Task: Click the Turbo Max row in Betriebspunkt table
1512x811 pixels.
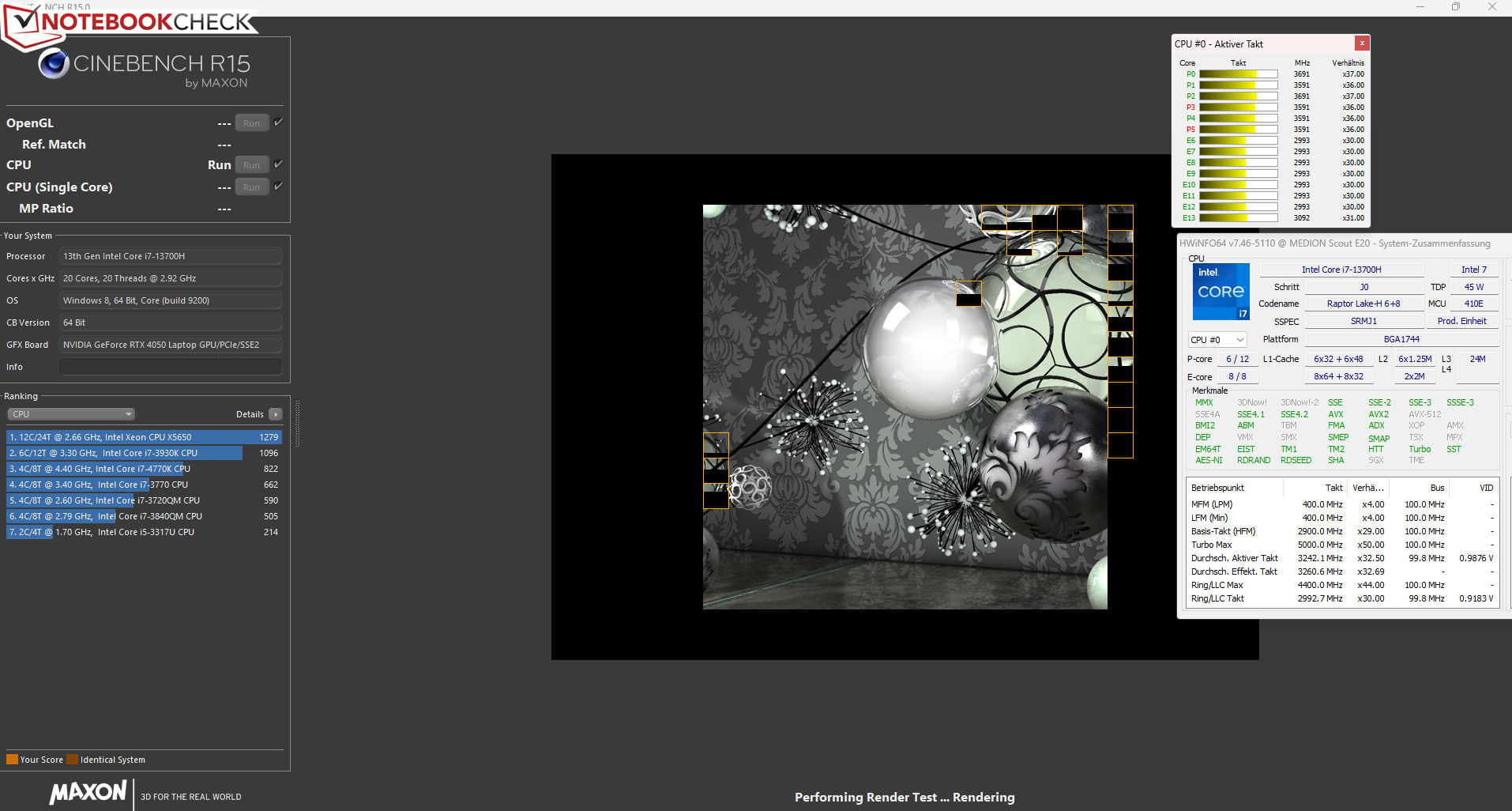Action: [x=1342, y=545]
